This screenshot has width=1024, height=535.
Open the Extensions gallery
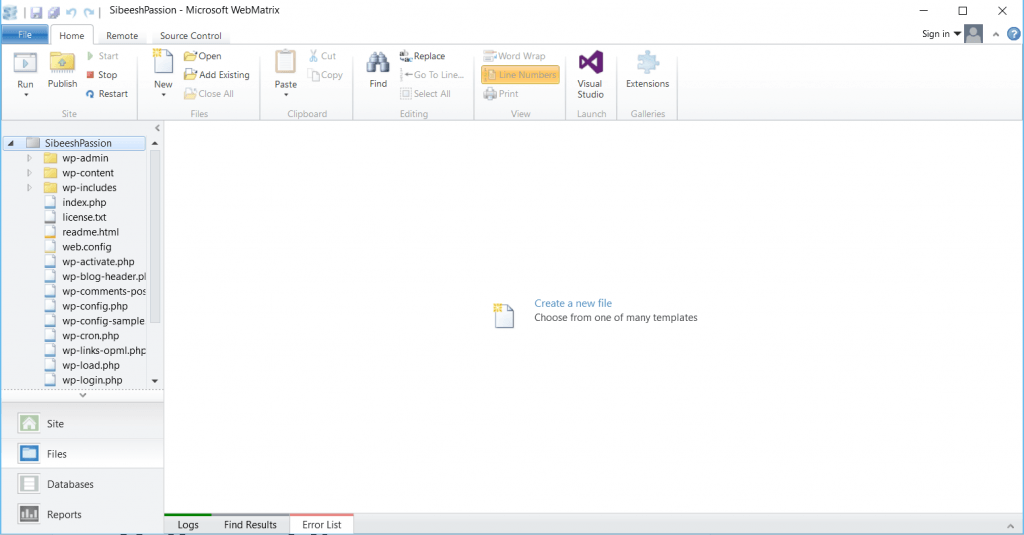click(647, 69)
